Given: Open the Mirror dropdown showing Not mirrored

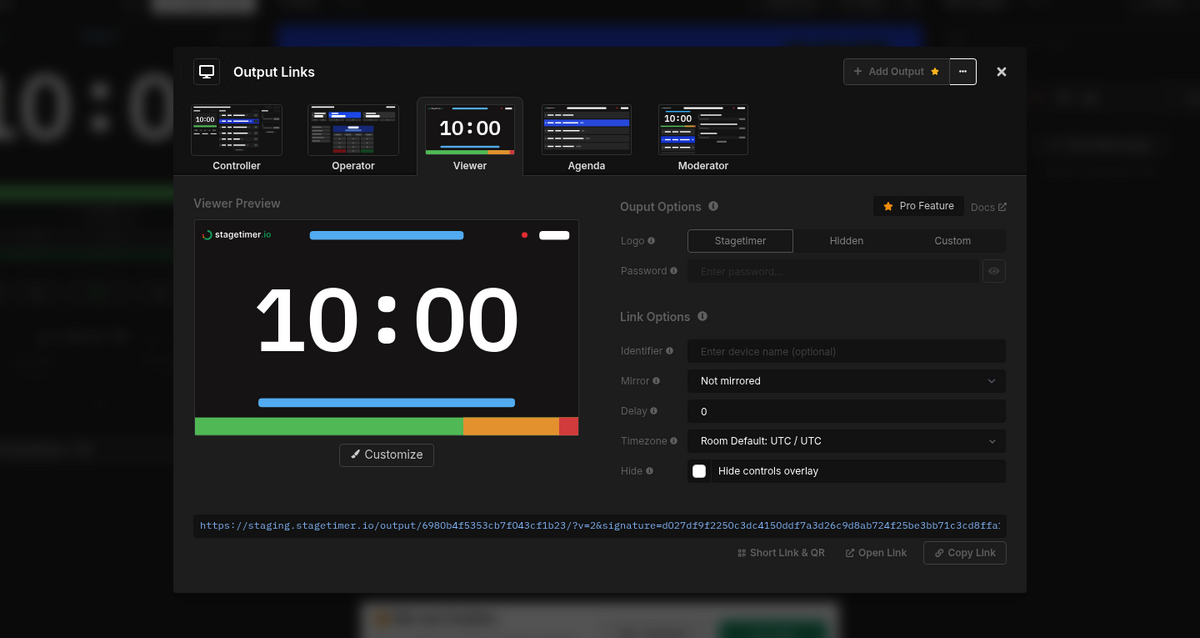Looking at the screenshot, I should tap(845, 381).
